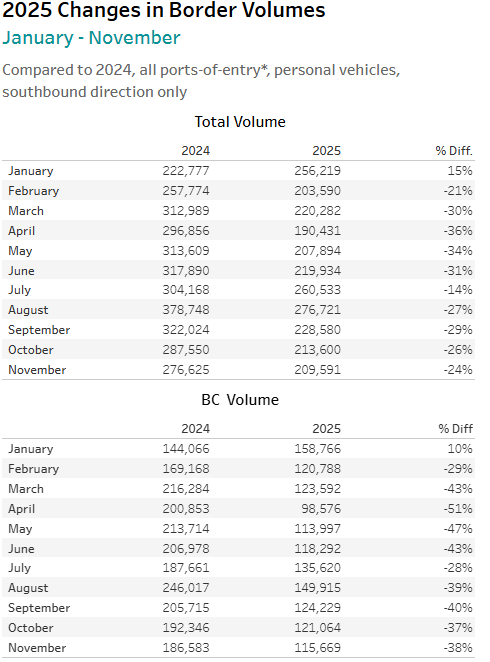Select the September row label in BC Volume

click(x=39, y=608)
